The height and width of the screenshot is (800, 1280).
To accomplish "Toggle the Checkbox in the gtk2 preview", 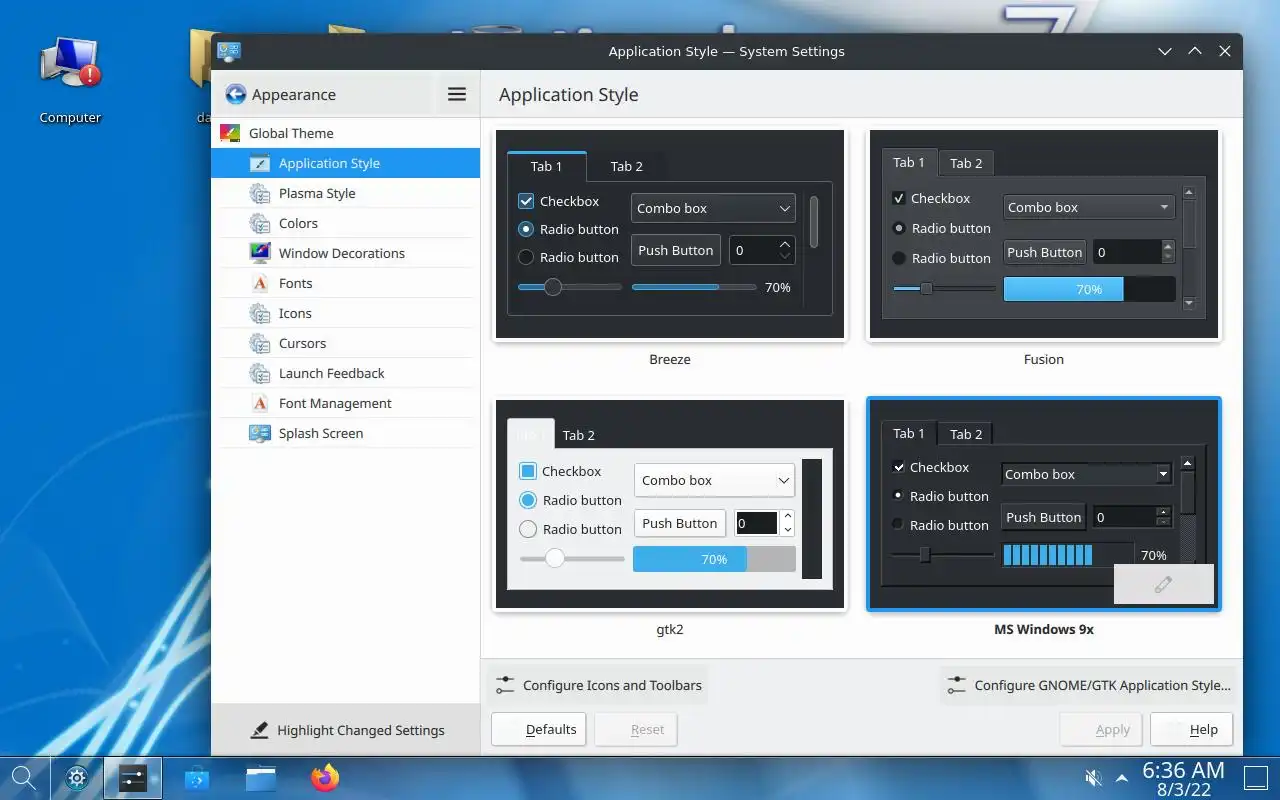I will pos(528,471).
